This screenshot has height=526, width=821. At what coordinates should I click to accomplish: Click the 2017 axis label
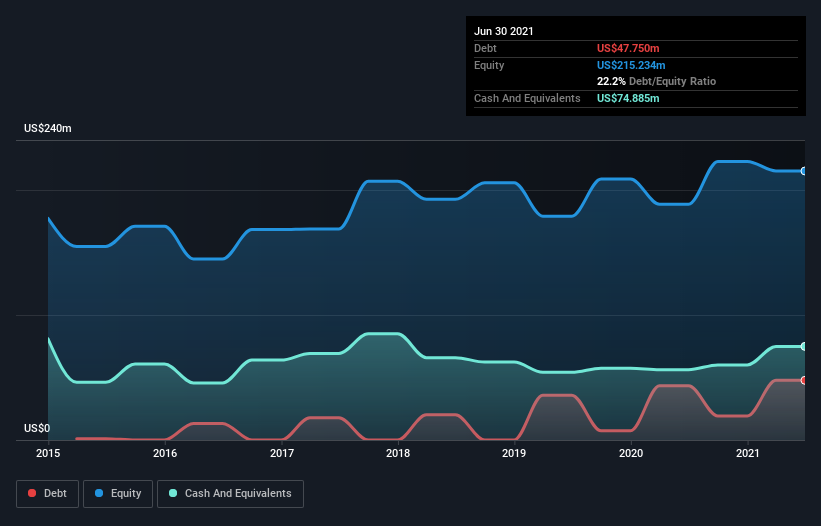[282, 453]
